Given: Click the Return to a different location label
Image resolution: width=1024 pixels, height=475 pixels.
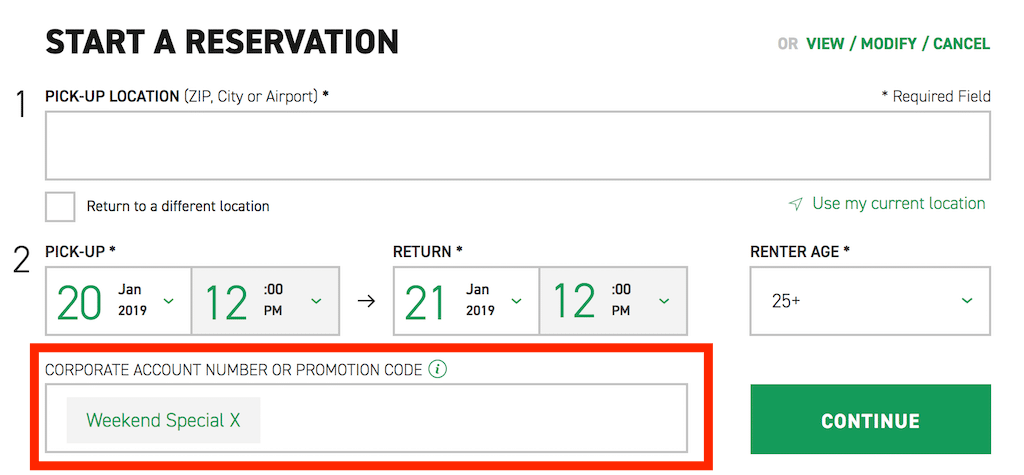Looking at the screenshot, I should tap(178, 206).
